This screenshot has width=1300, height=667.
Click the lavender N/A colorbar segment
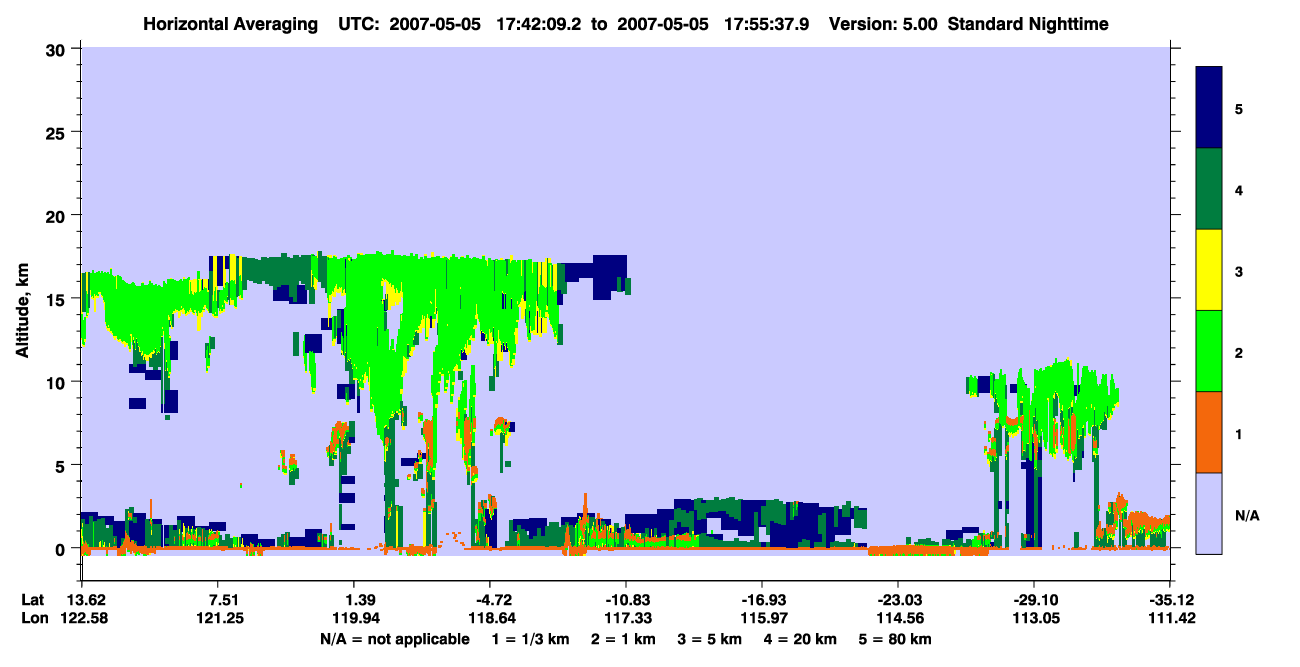tap(1209, 512)
